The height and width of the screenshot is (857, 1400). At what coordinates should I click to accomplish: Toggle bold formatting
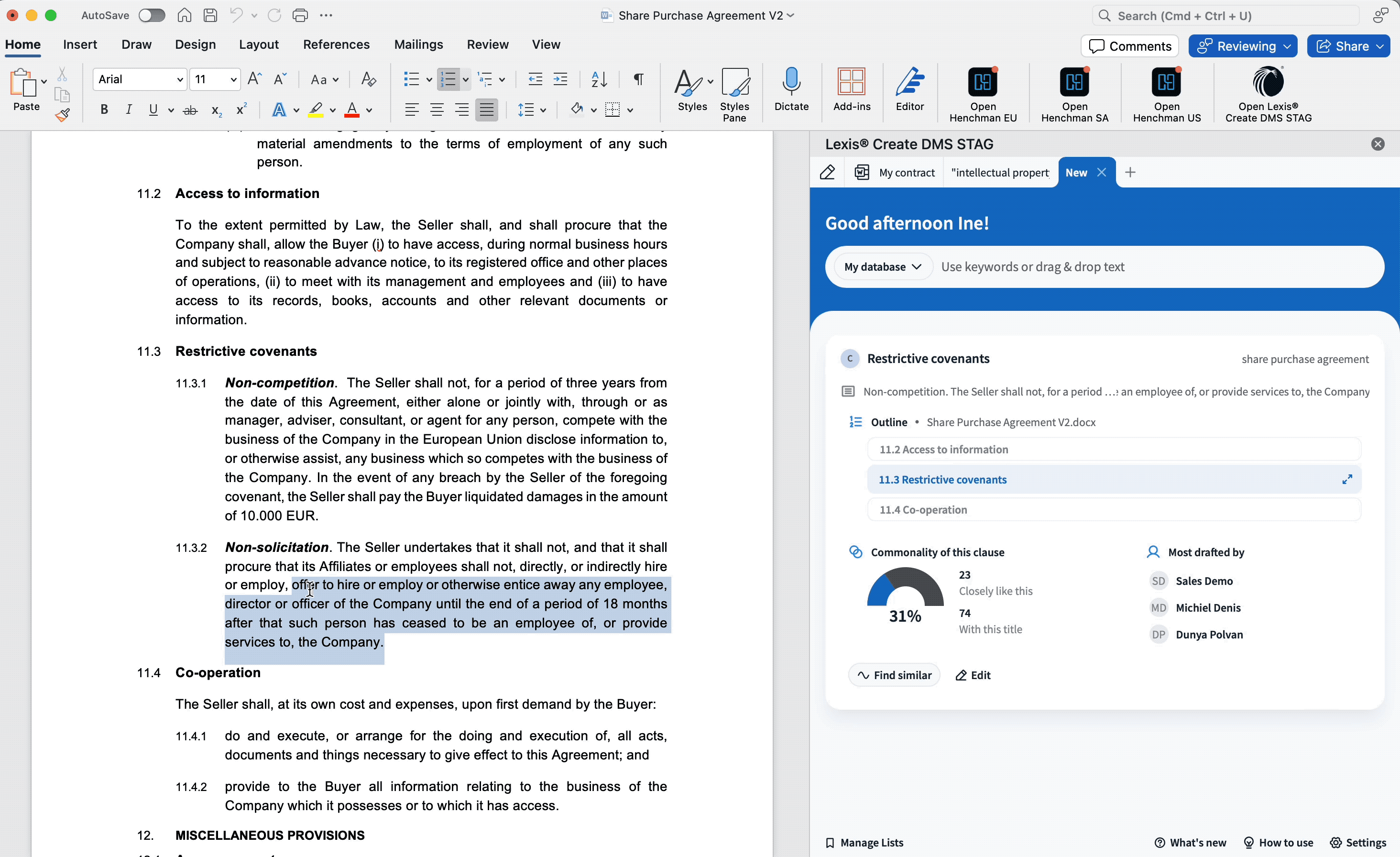point(104,110)
